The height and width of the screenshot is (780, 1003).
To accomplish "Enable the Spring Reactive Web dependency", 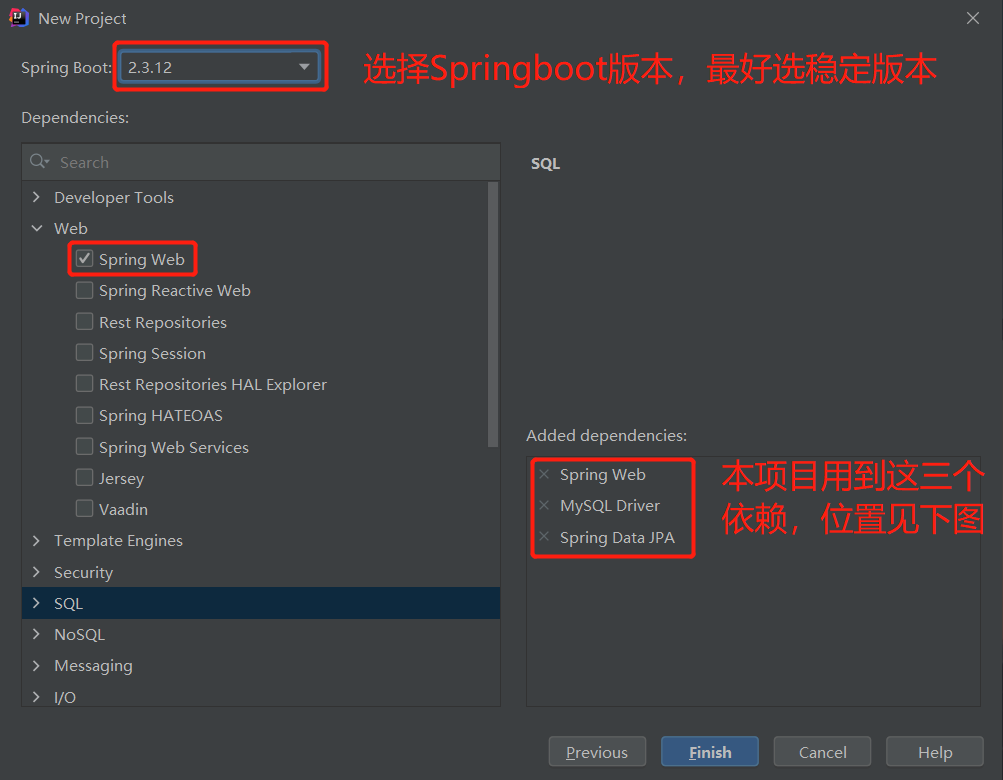I will click(85, 290).
